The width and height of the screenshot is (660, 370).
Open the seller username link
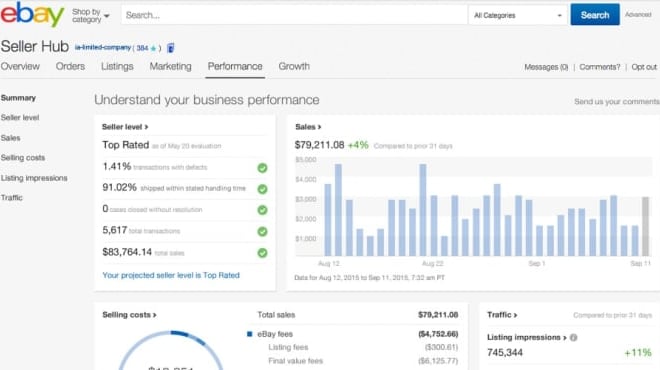tap(103, 48)
